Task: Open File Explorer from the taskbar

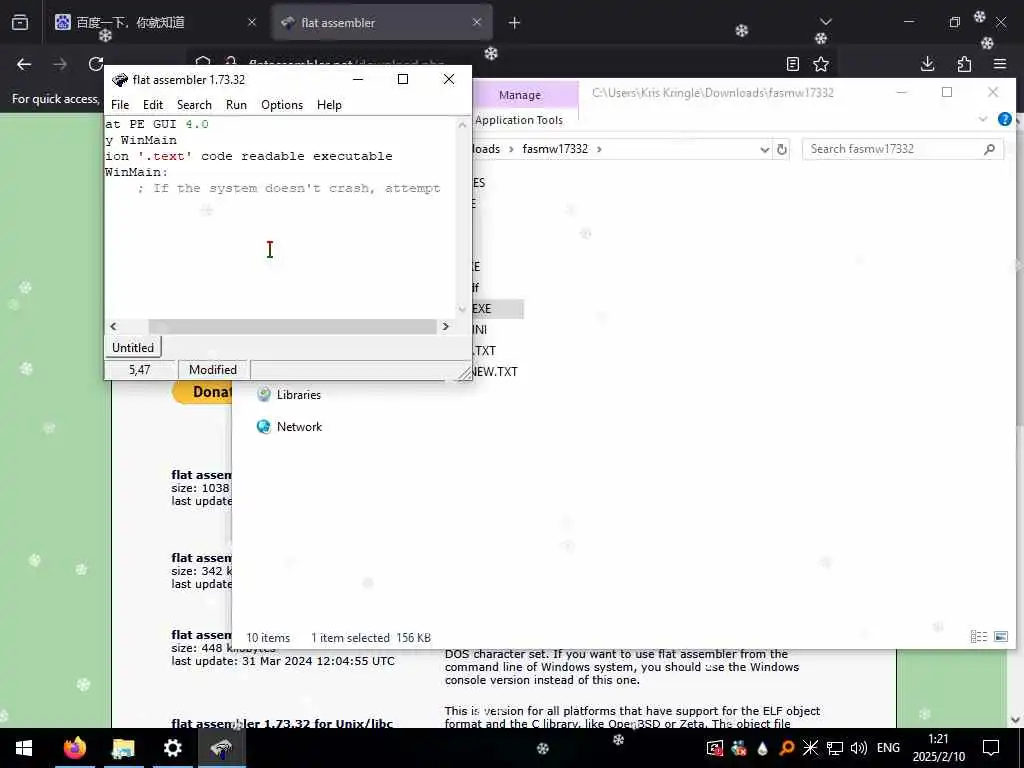Action: coord(123,748)
